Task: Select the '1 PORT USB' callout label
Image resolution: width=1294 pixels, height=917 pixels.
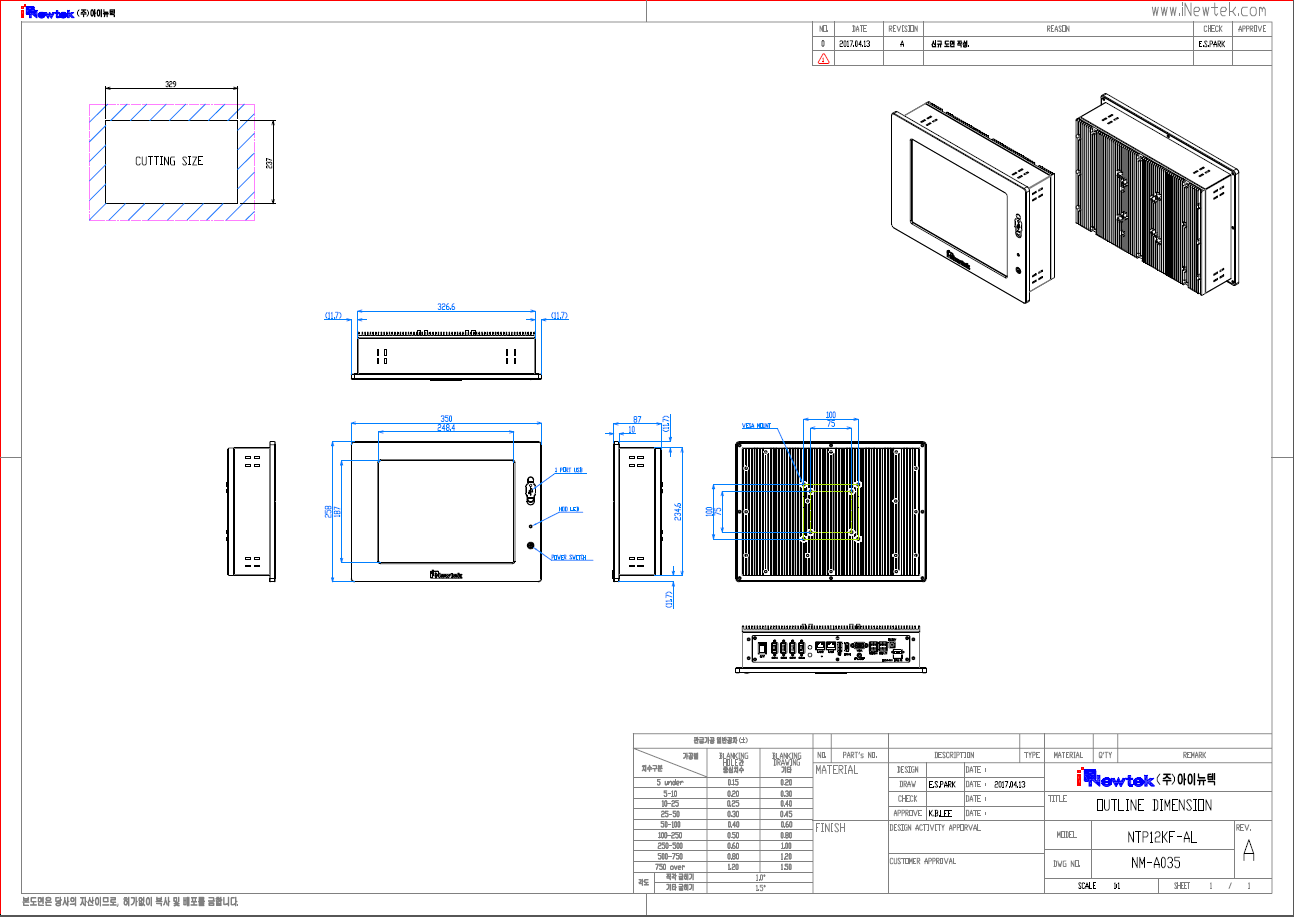Action: tap(569, 470)
